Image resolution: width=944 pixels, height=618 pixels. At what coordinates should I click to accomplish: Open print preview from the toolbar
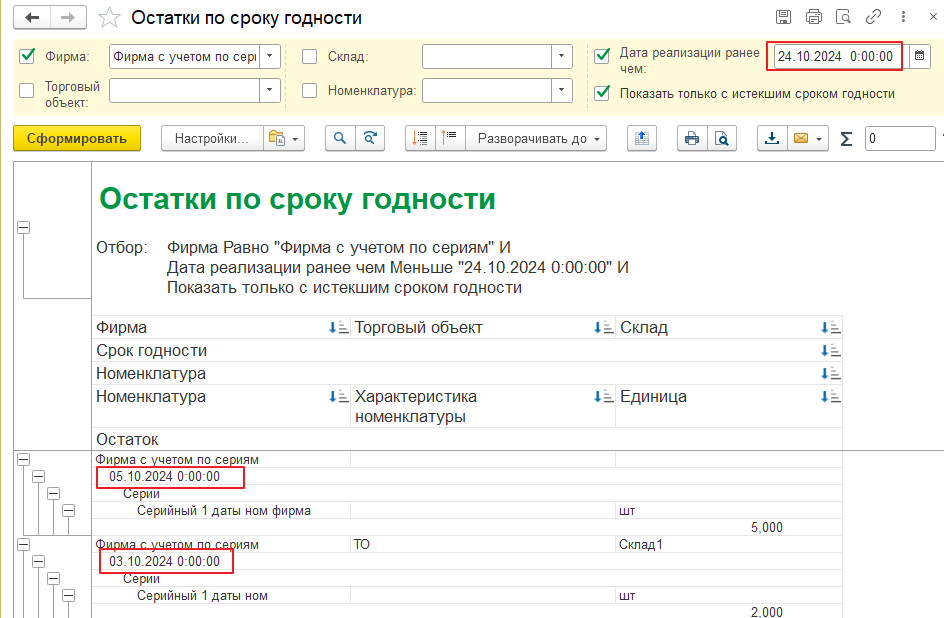721,138
